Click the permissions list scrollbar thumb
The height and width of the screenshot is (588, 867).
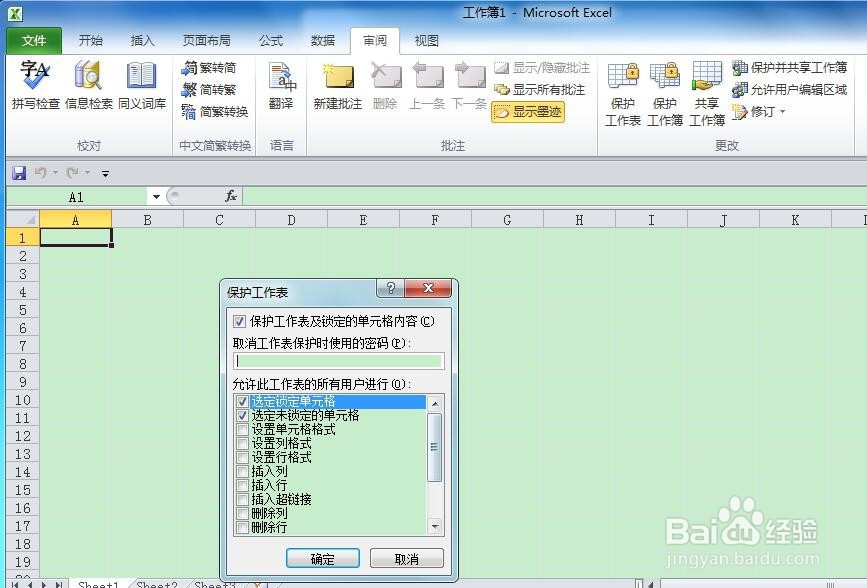point(435,447)
